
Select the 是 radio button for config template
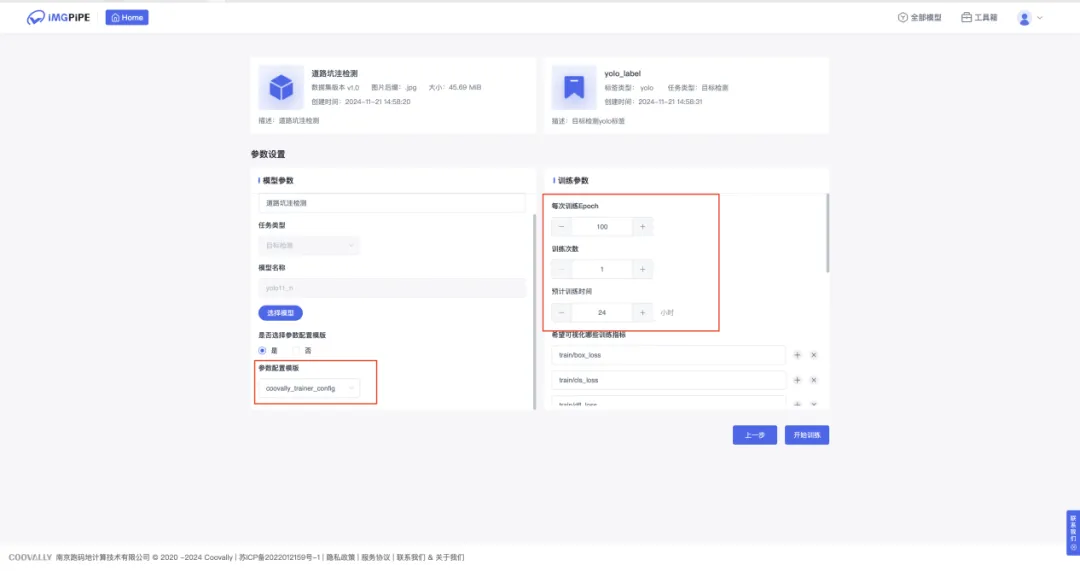[262, 351]
